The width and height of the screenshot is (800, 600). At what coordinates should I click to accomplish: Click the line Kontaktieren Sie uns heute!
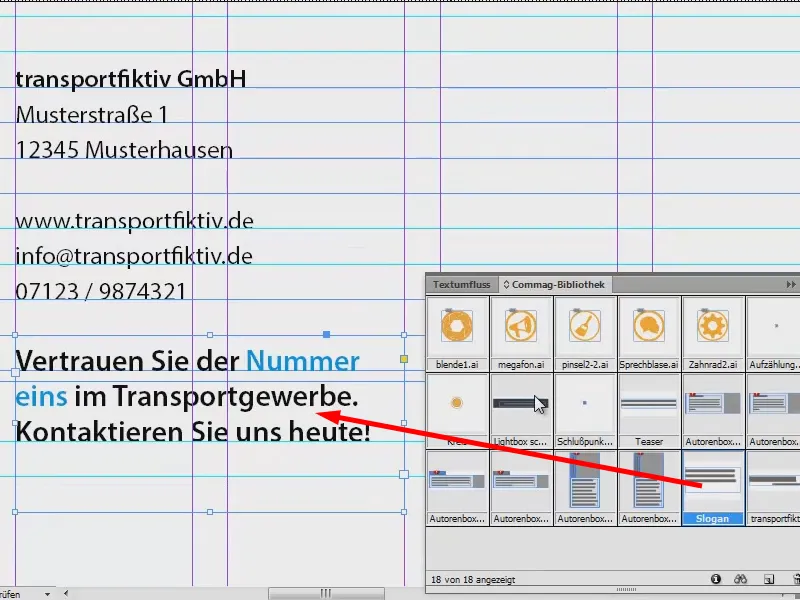coord(193,432)
